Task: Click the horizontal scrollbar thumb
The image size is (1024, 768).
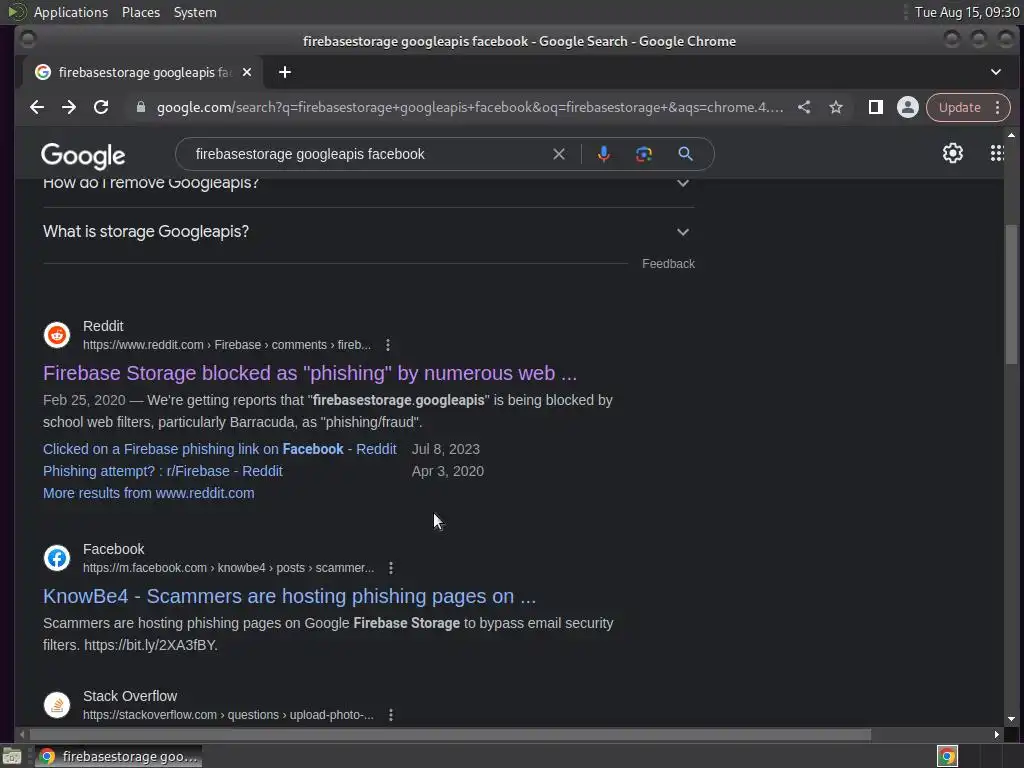Action: [451, 735]
